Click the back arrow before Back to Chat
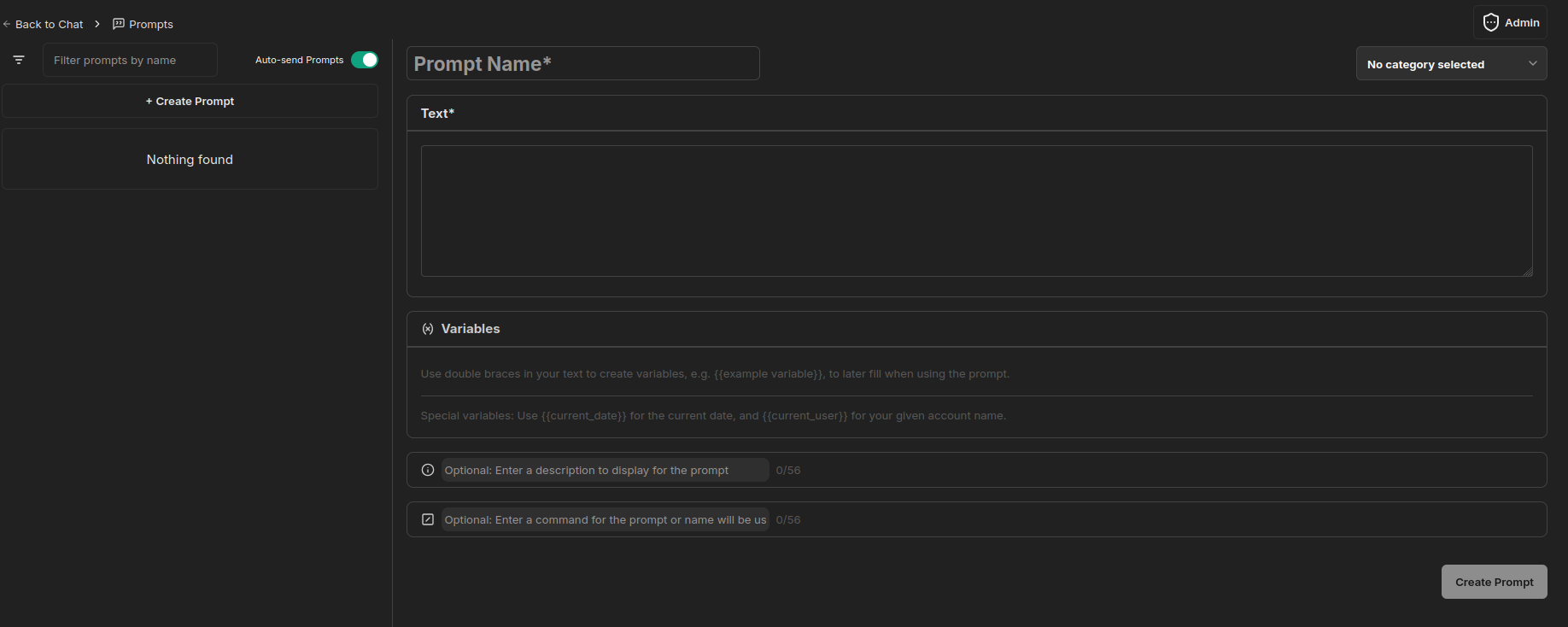Image resolution: width=1568 pixels, height=627 pixels. [x=7, y=24]
